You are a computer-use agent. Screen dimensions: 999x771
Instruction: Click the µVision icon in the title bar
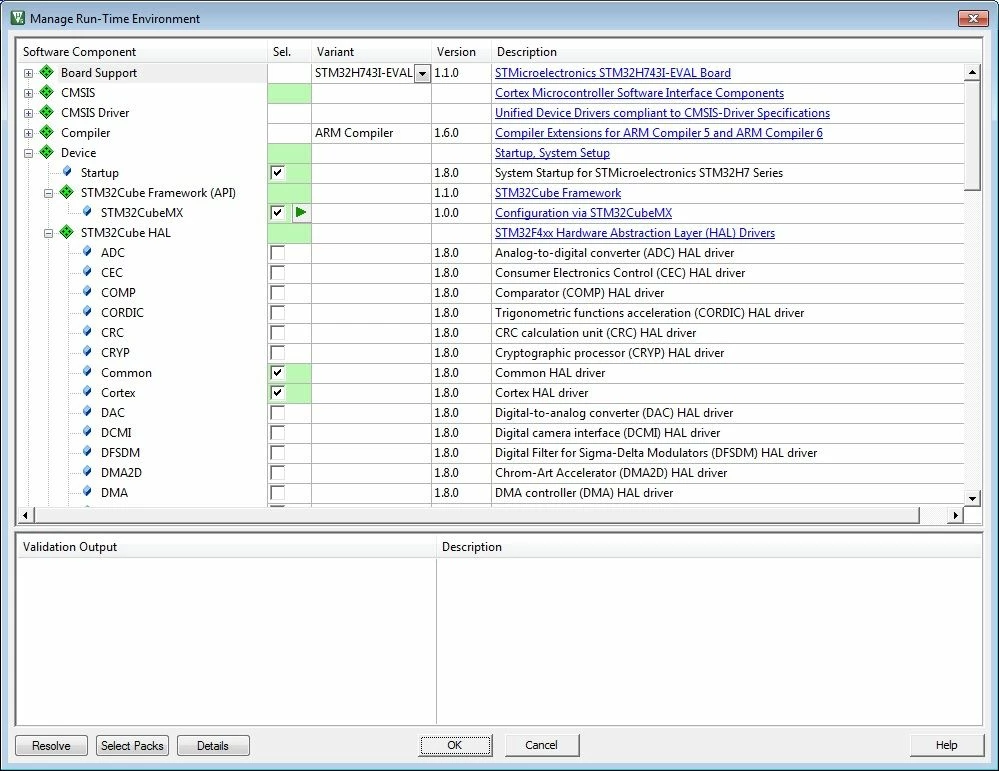pyautogui.click(x=18, y=18)
